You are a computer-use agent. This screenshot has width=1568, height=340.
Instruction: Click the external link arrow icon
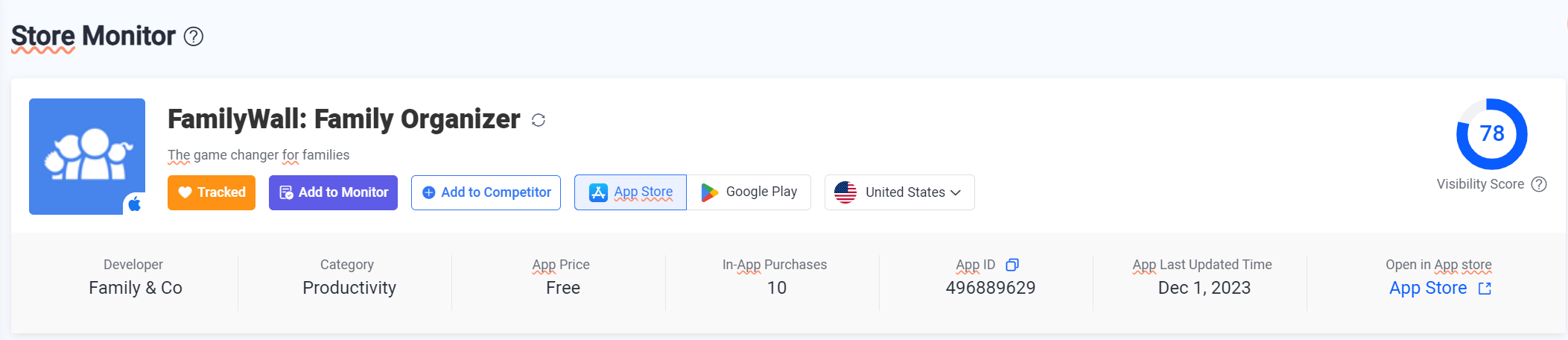tap(1485, 289)
